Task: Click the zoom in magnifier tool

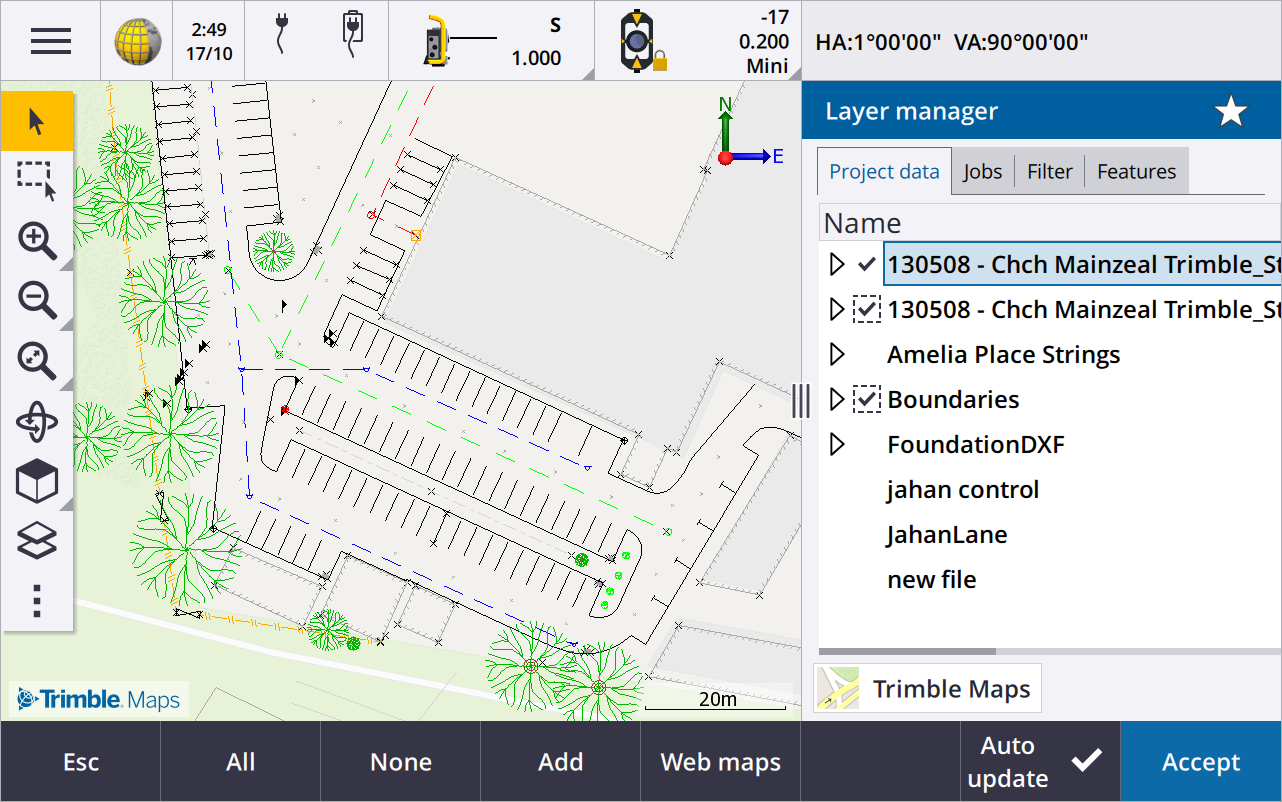Action: [37, 241]
